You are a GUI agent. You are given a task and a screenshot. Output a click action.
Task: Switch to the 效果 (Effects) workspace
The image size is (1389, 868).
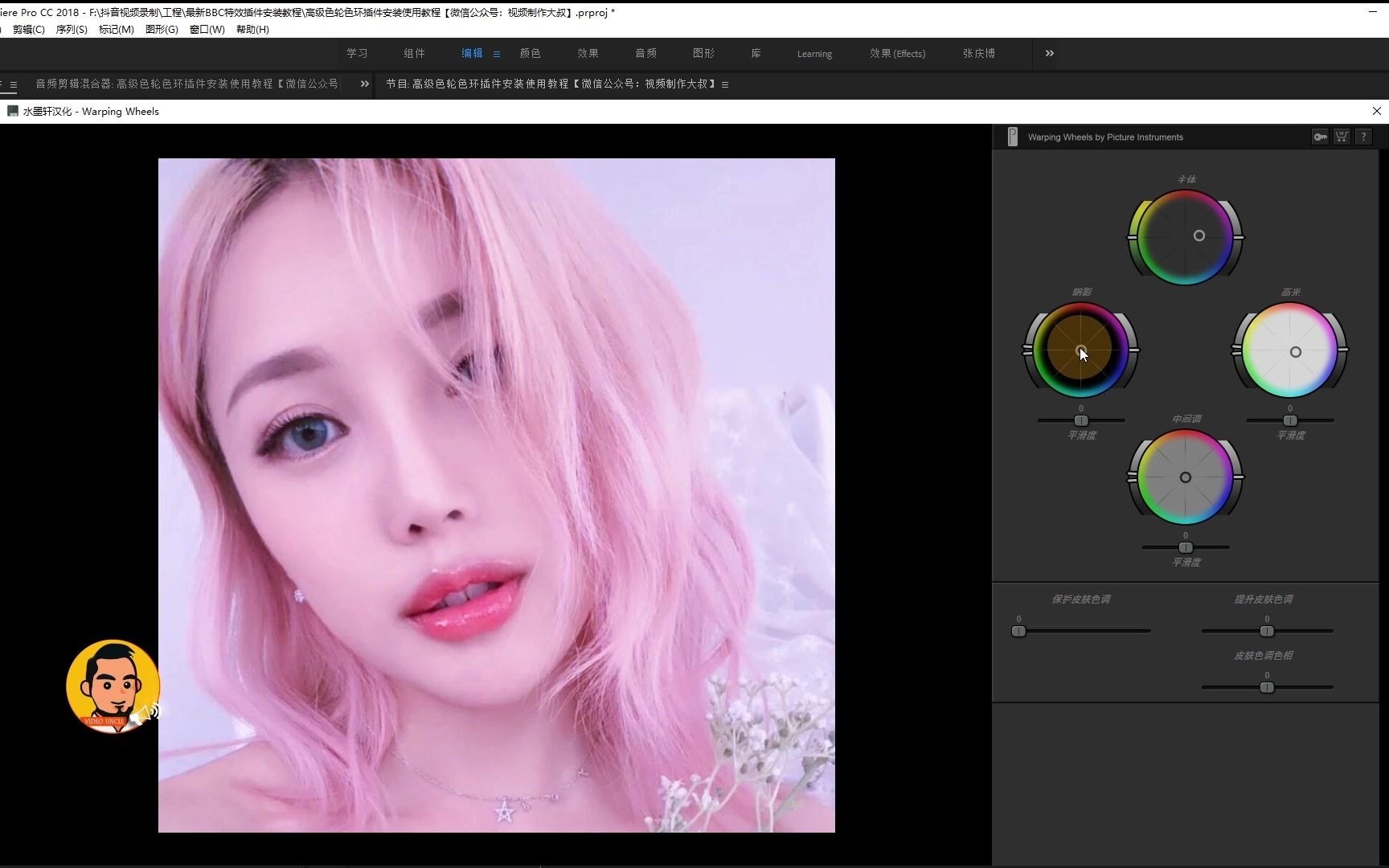(x=897, y=53)
